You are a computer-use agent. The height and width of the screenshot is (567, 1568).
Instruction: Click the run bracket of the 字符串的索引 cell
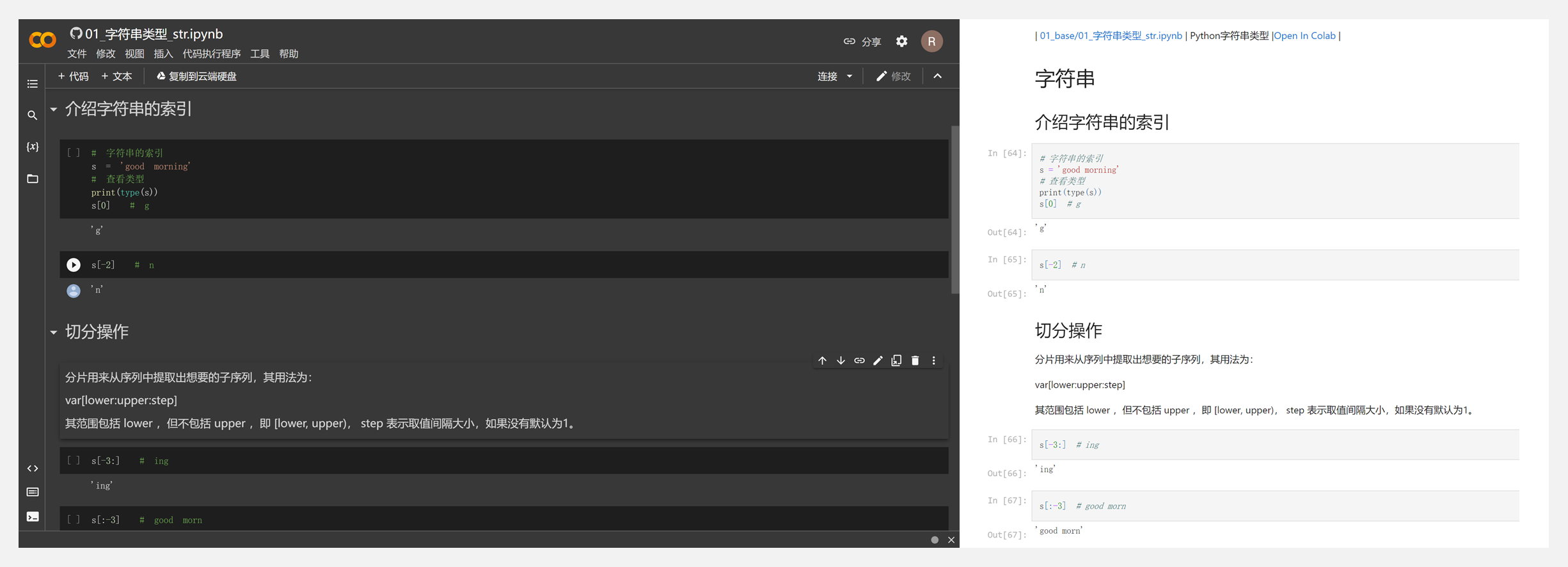pyautogui.click(x=74, y=152)
